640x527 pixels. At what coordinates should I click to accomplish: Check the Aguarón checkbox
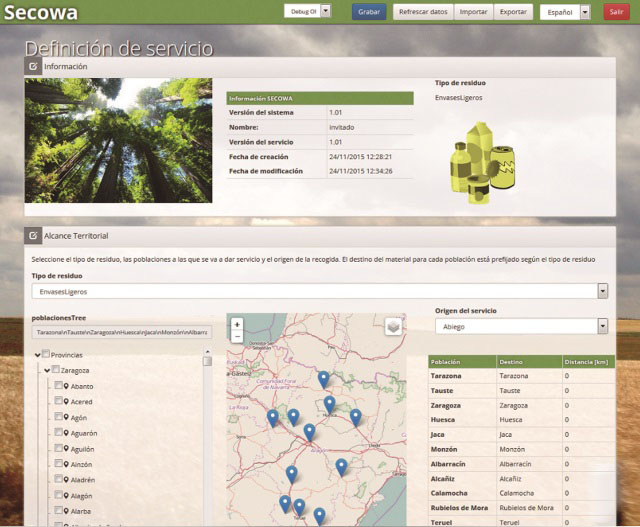pyautogui.click(x=58, y=432)
